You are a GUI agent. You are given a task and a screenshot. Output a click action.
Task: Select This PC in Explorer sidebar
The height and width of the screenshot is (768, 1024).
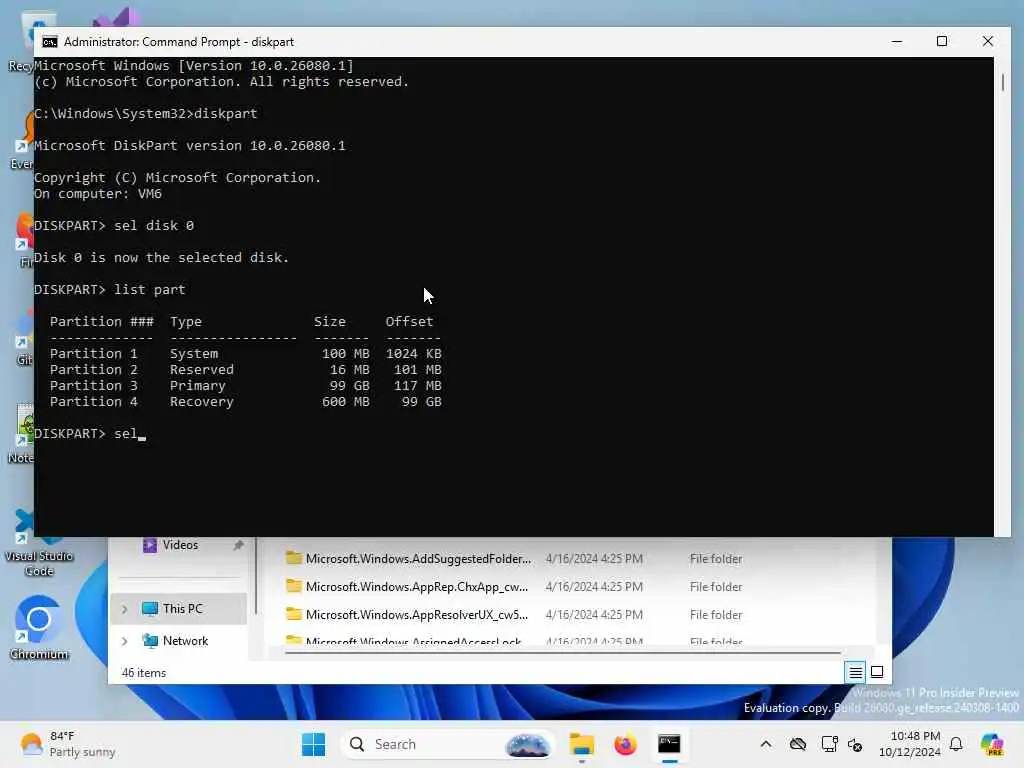(178, 609)
